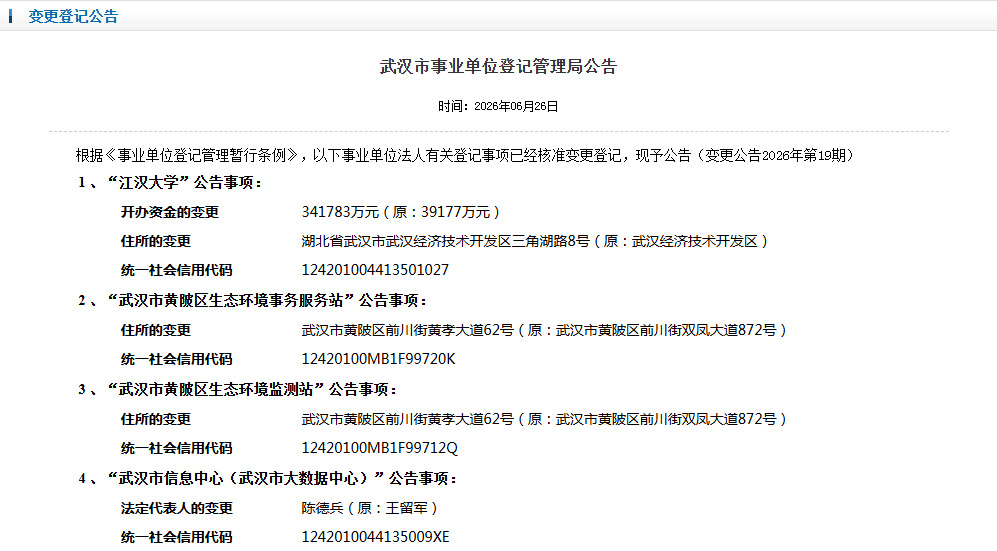The image size is (997, 551).
Task: Click the 开办资金的变更 label
Action: coord(170,212)
